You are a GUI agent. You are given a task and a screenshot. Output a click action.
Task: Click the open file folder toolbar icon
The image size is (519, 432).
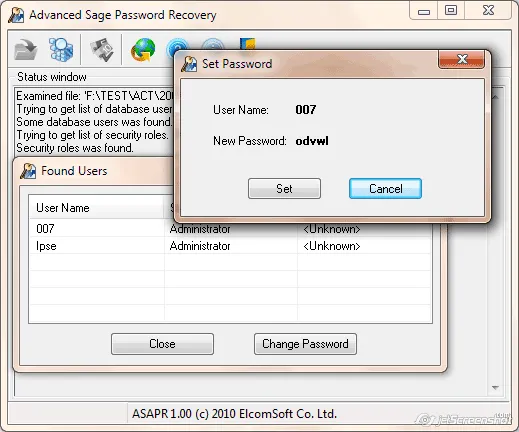click(x=26, y=50)
